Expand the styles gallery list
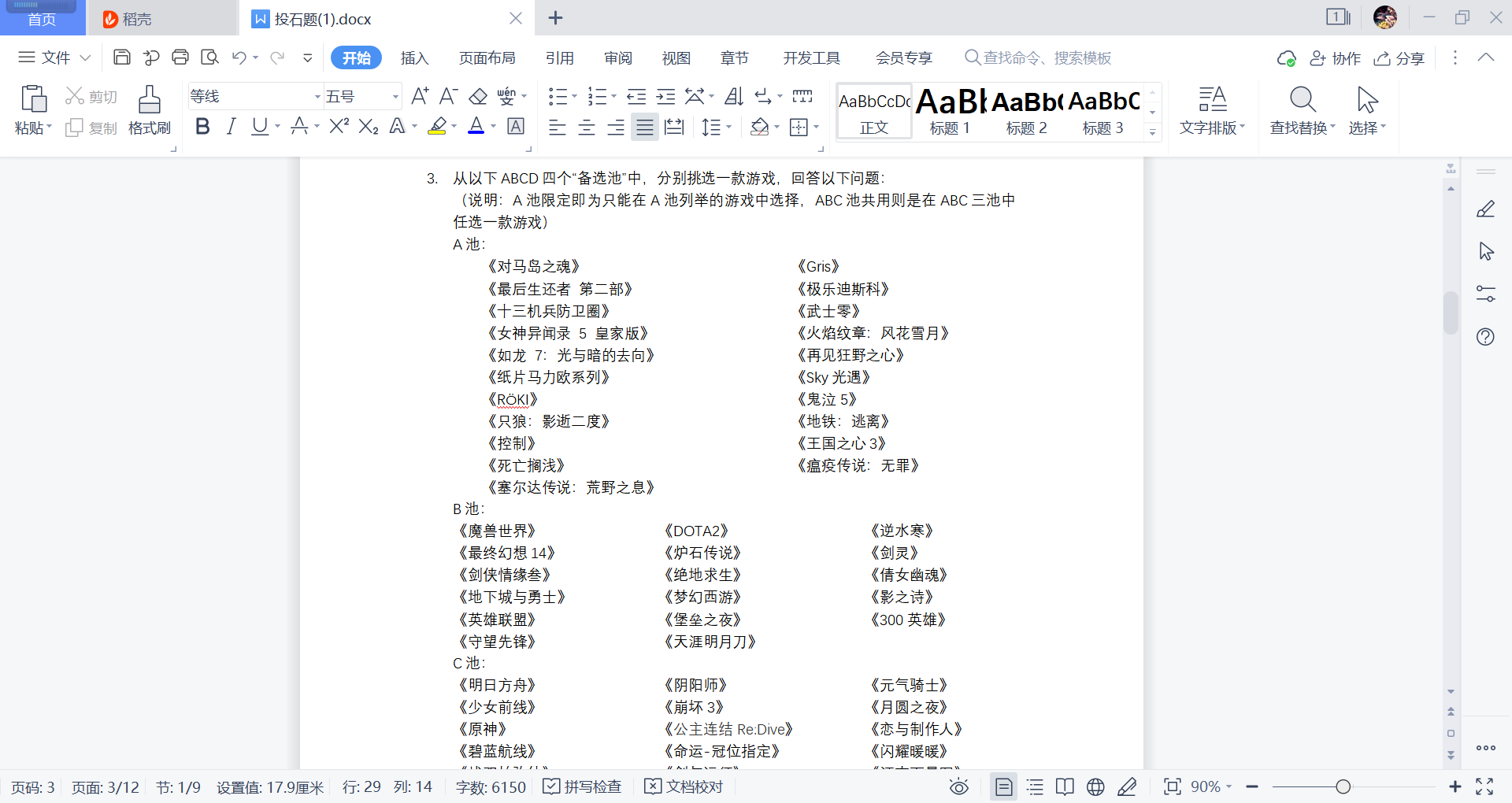 [1152, 132]
